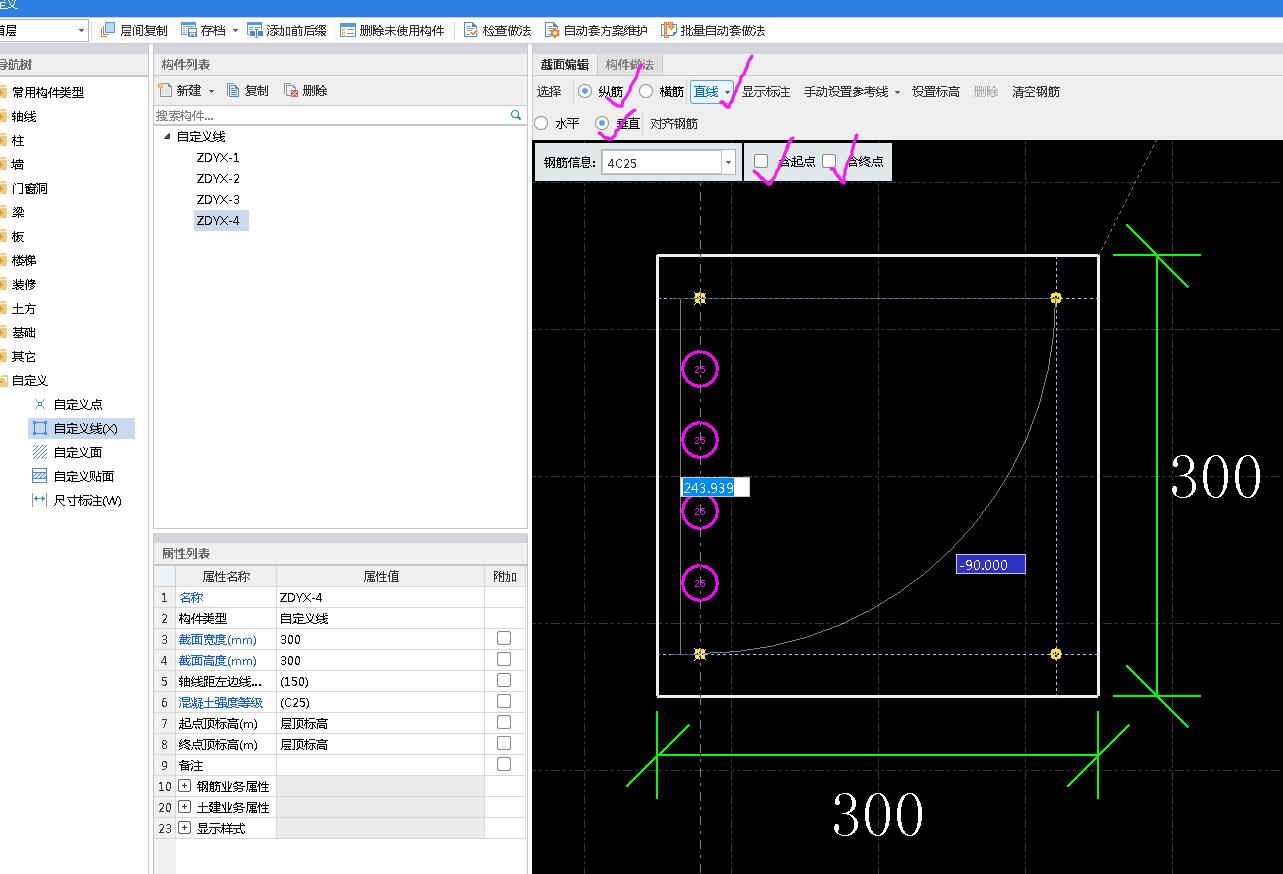Screen dimensions: 1283x874
Task: Click the 轴线距左边线 value (150)
Action: (380, 681)
